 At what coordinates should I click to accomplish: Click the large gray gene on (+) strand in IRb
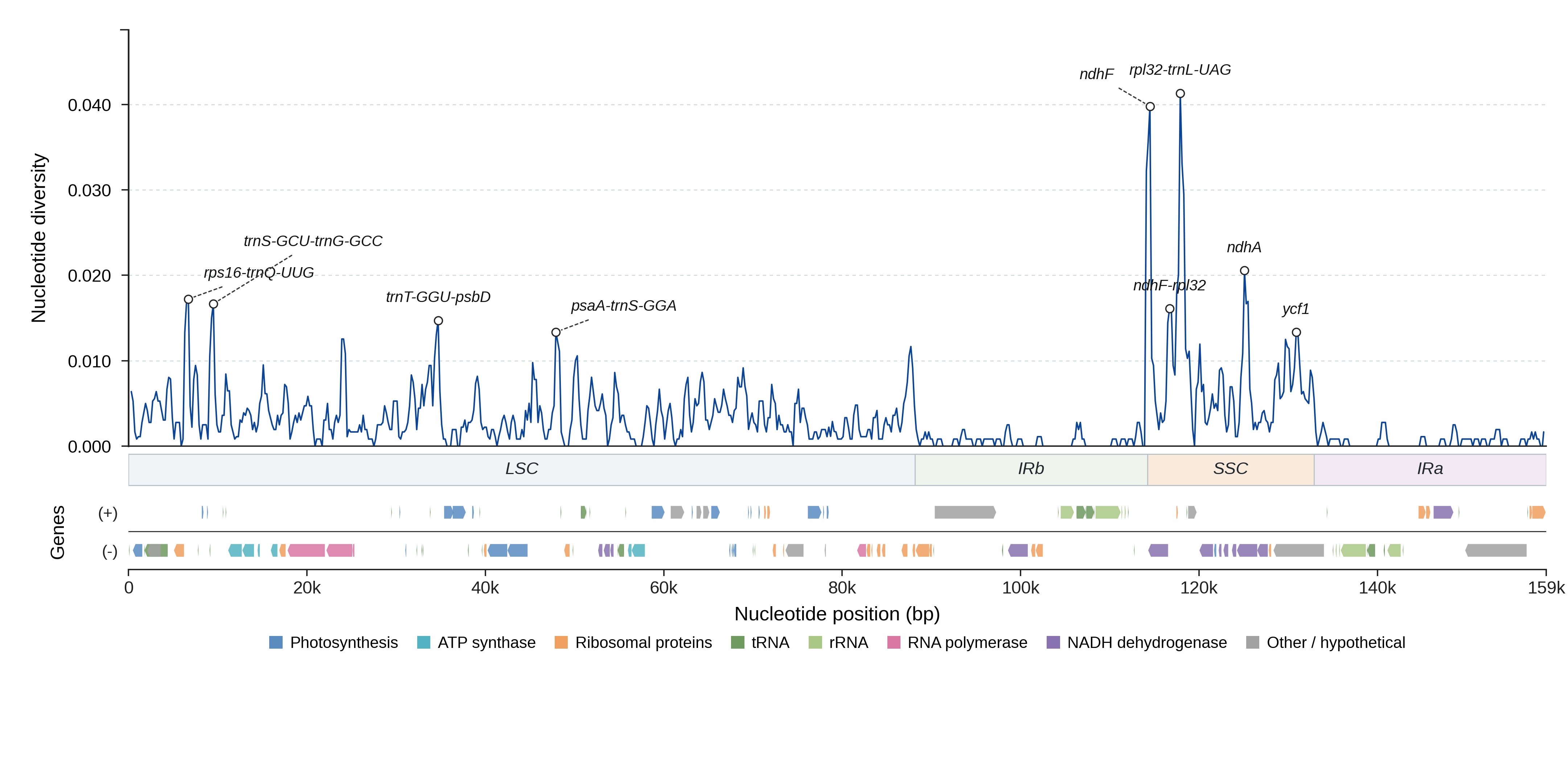[x=965, y=513]
